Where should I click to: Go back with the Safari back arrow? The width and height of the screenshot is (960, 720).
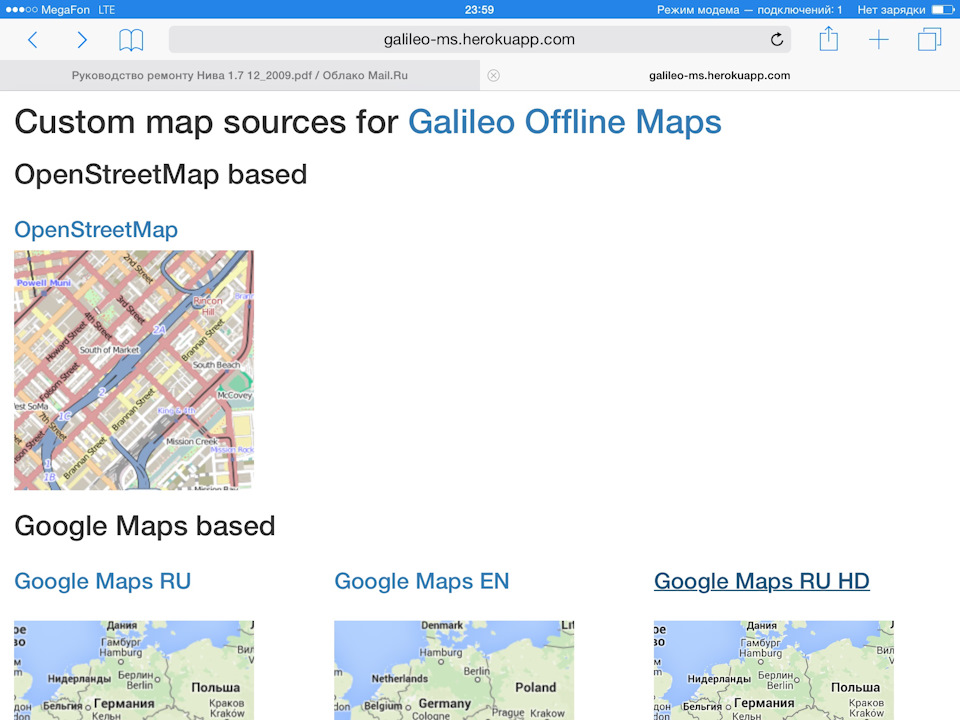(x=33, y=40)
